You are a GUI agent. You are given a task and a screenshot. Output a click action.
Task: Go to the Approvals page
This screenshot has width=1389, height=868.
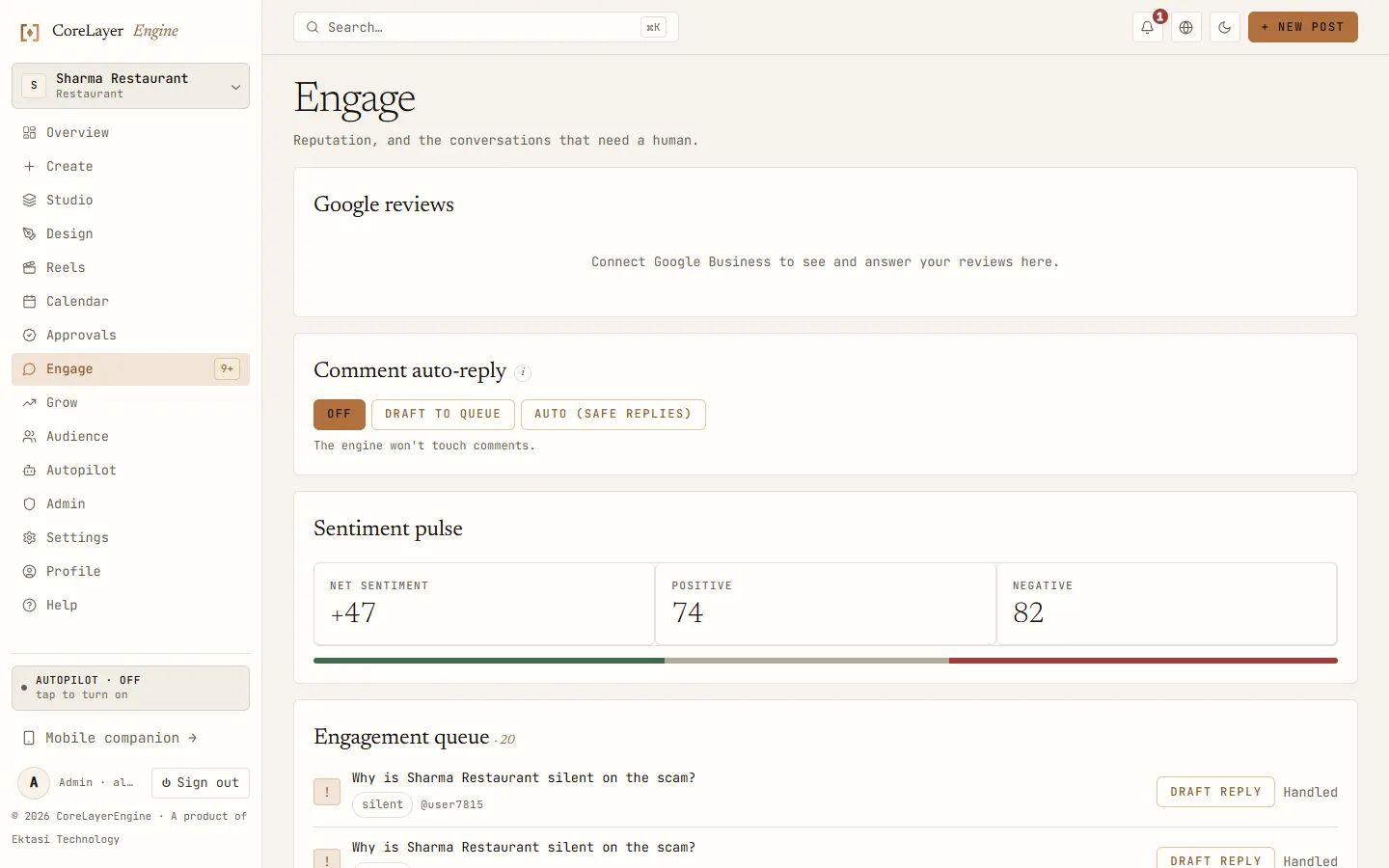pos(130,336)
